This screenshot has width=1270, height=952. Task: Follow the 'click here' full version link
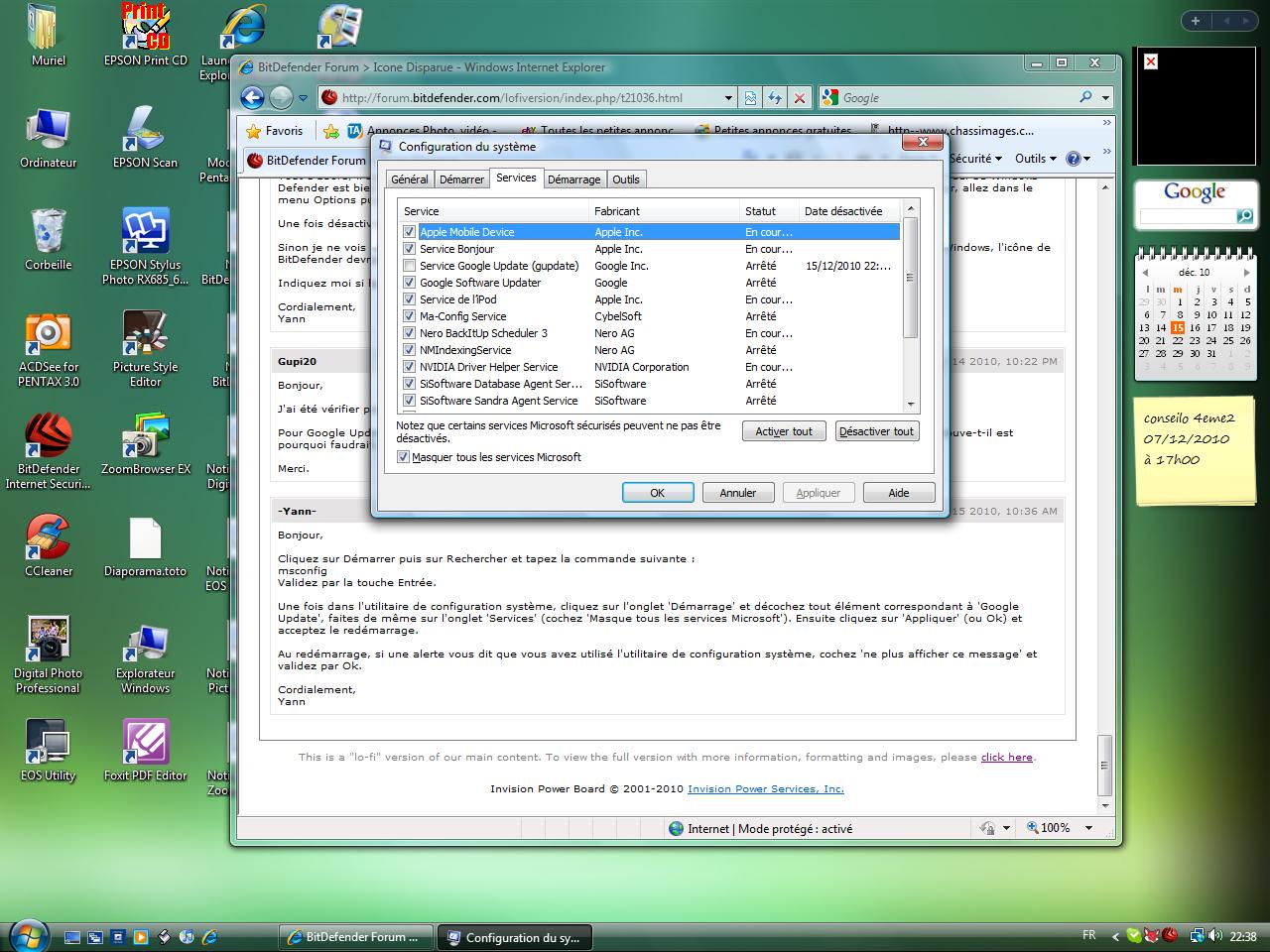1006,757
